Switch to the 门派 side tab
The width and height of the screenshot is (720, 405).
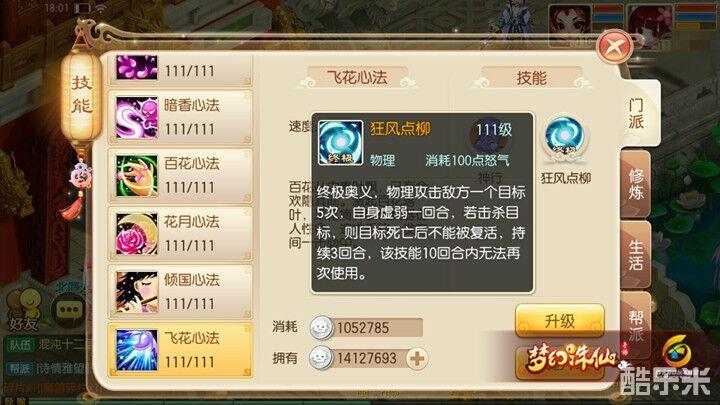[x=636, y=113]
